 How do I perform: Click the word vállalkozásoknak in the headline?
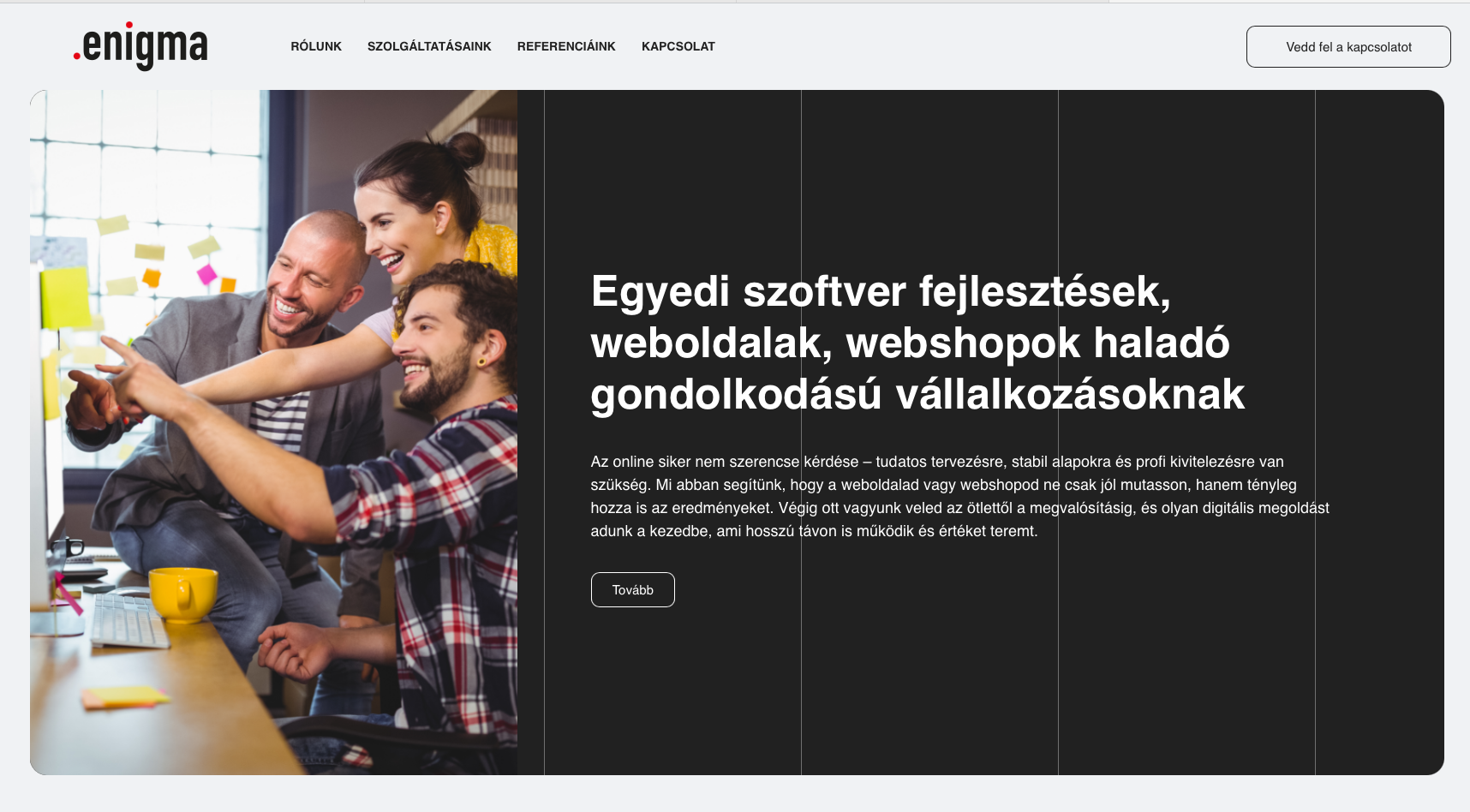point(1069,394)
